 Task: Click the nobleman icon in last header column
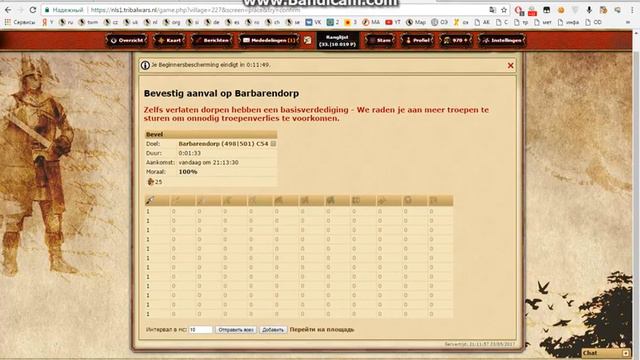[x=433, y=200]
